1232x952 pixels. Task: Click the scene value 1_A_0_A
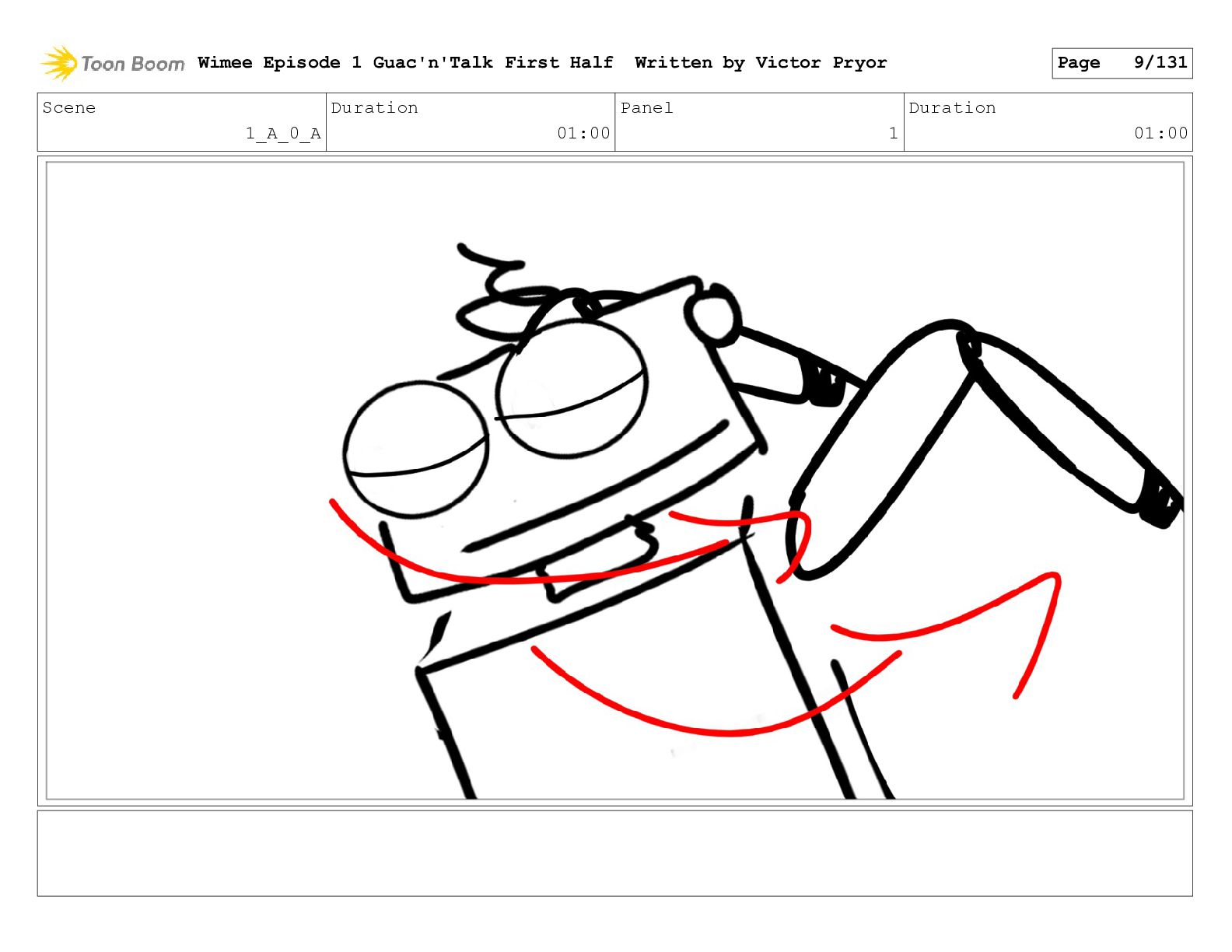(283, 134)
